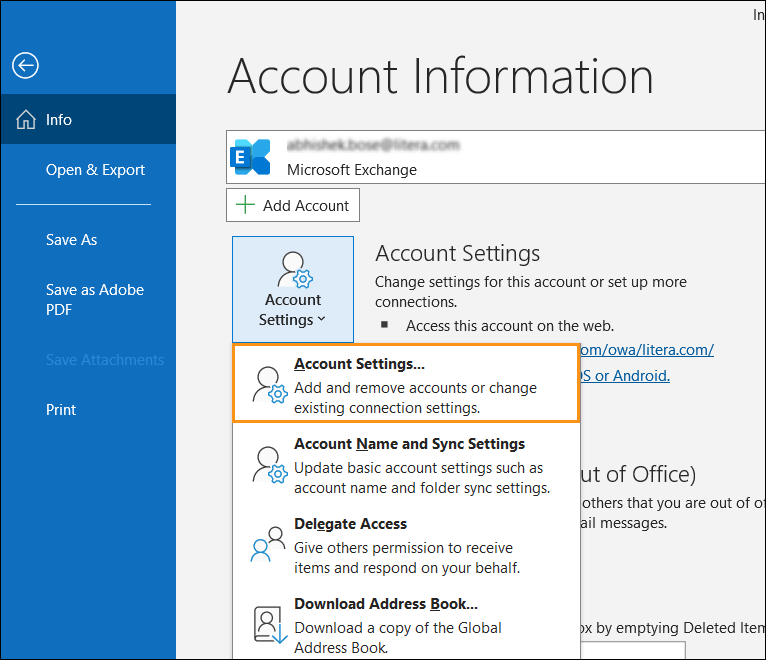Click the Add Account button
The image size is (766, 660).
pos(293,205)
